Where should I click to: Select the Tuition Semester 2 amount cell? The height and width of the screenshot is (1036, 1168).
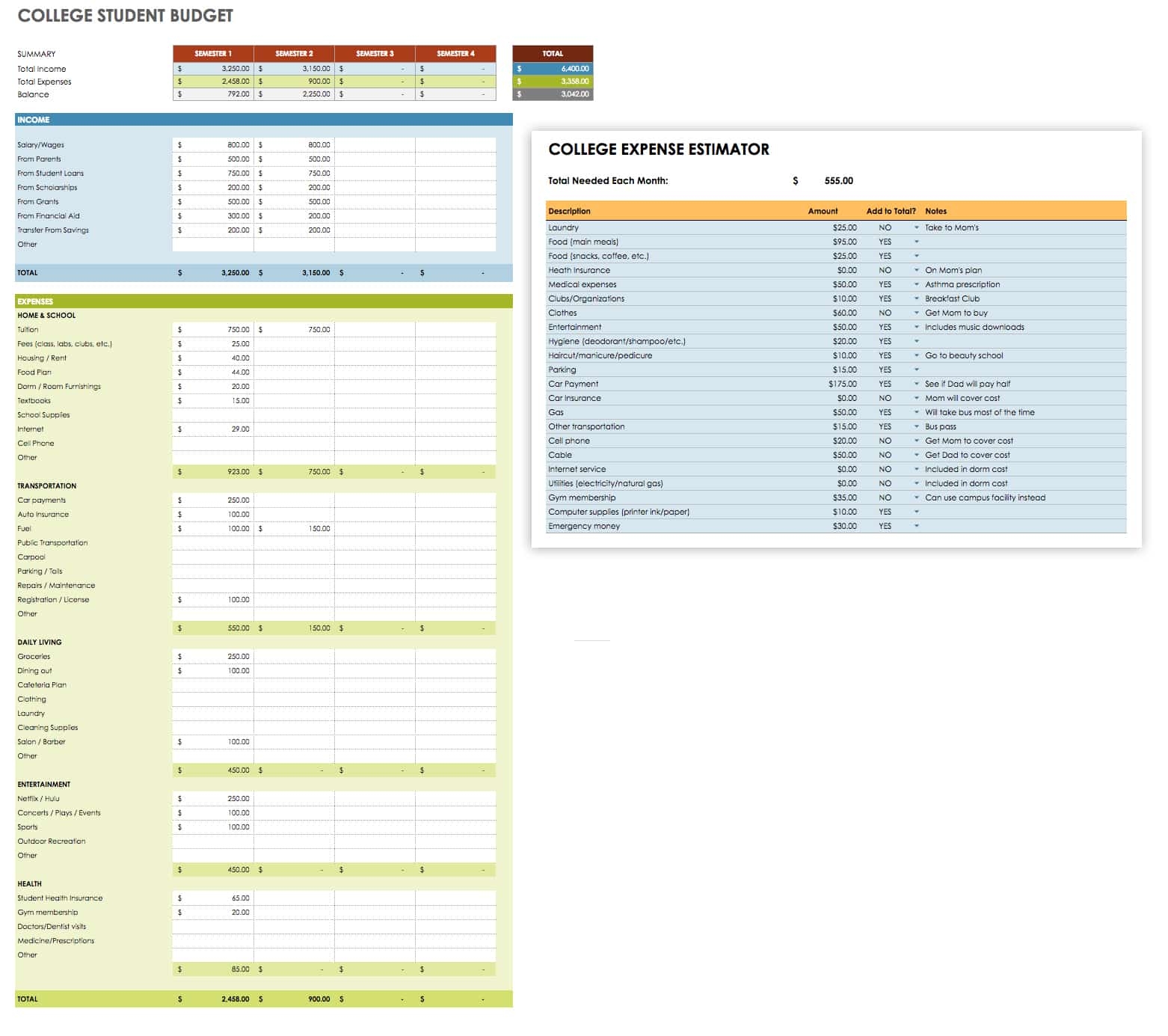click(295, 330)
